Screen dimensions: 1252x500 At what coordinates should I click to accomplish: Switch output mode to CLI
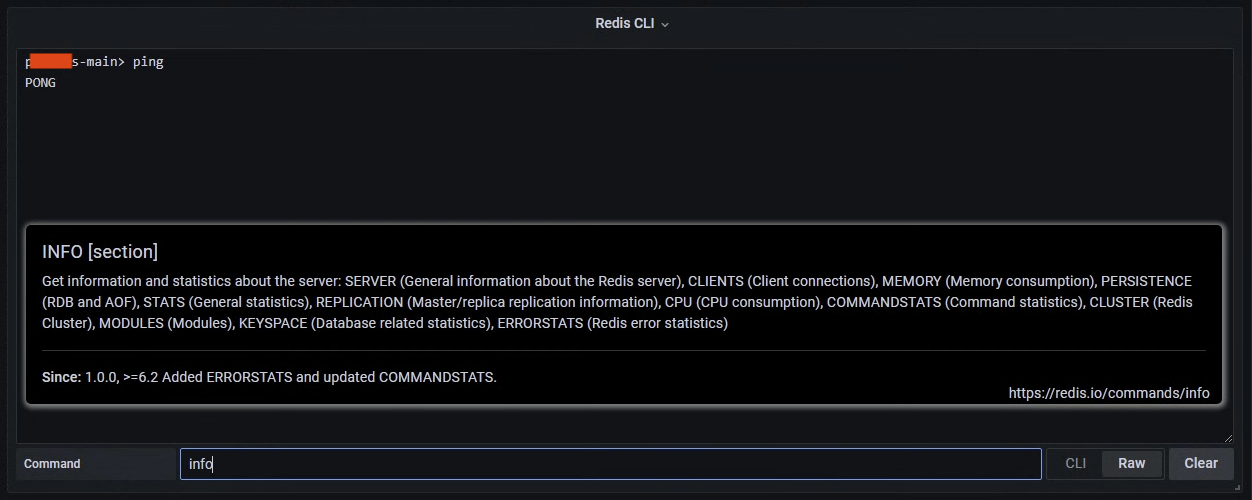pyautogui.click(x=1075, y=463)
